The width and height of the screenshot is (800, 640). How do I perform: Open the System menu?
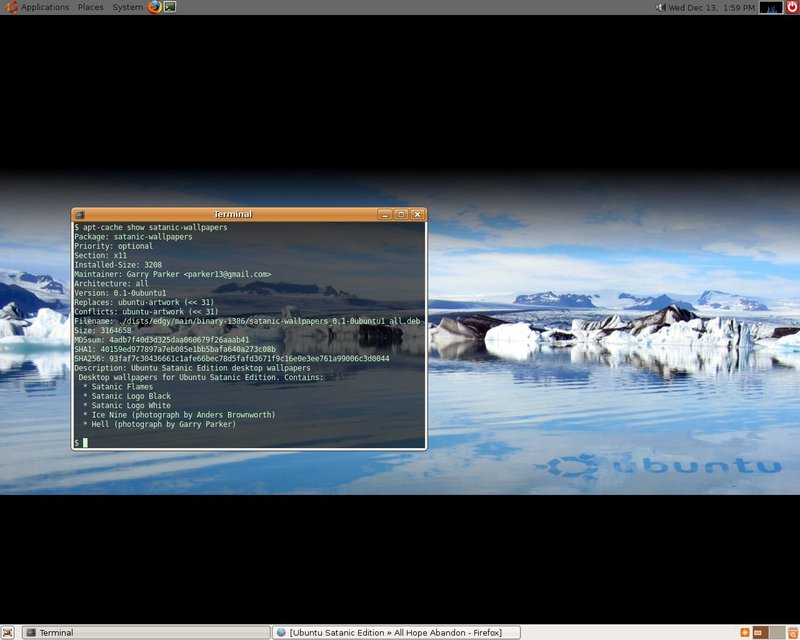[127, 7]
